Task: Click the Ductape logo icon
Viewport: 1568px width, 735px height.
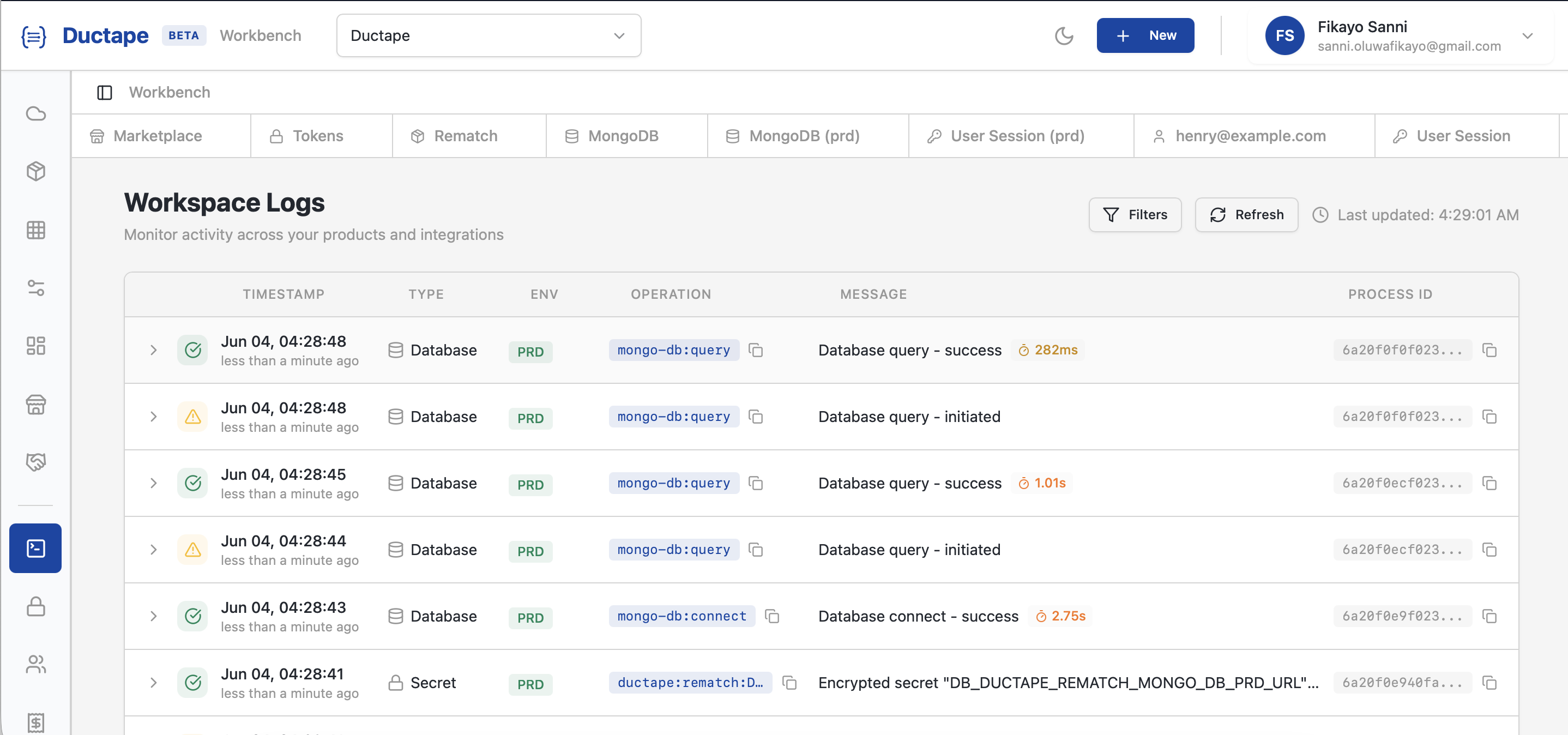Action: pos(33,36)
